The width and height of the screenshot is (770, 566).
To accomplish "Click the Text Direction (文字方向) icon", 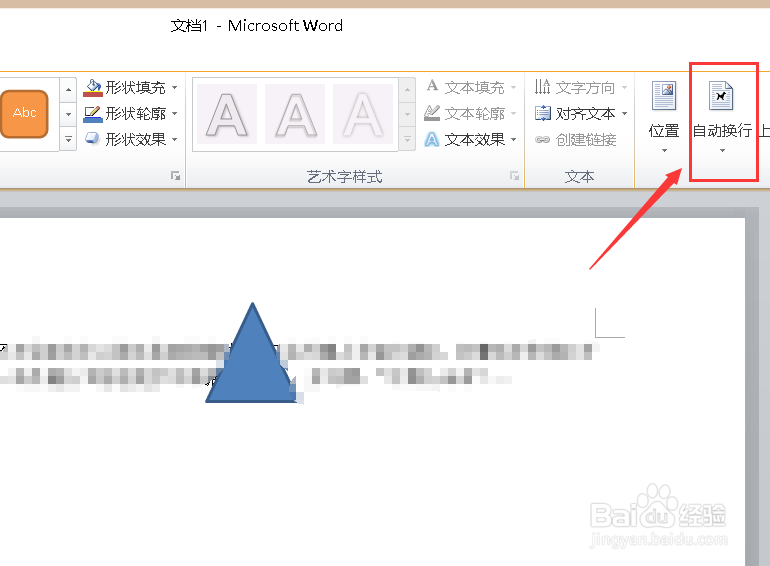I will pos(543,86).
